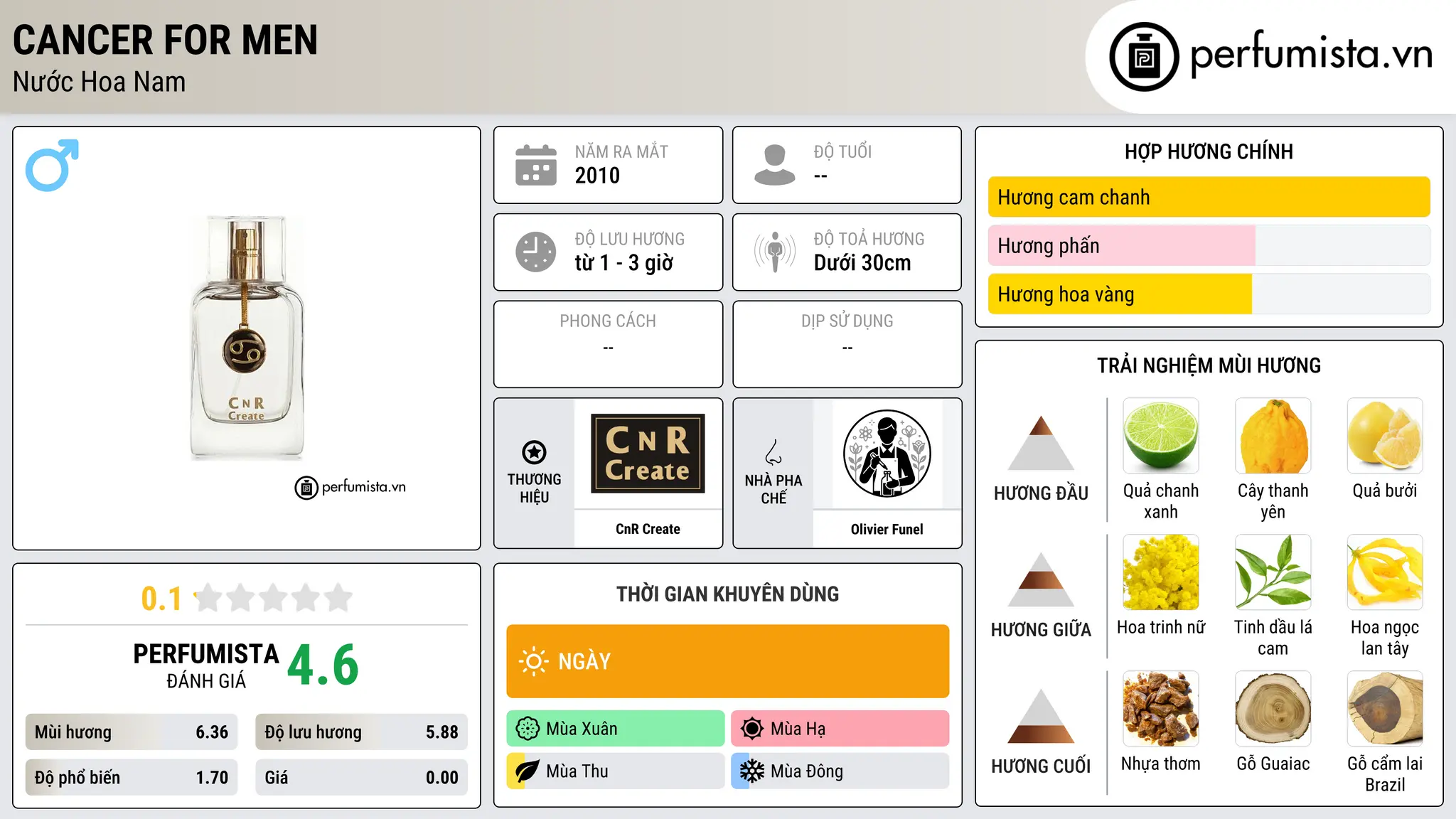1456x819 pixels.
Task: Click the CANCER FOR MEN title
Action: pyautogui.click(x=166, y=41)
